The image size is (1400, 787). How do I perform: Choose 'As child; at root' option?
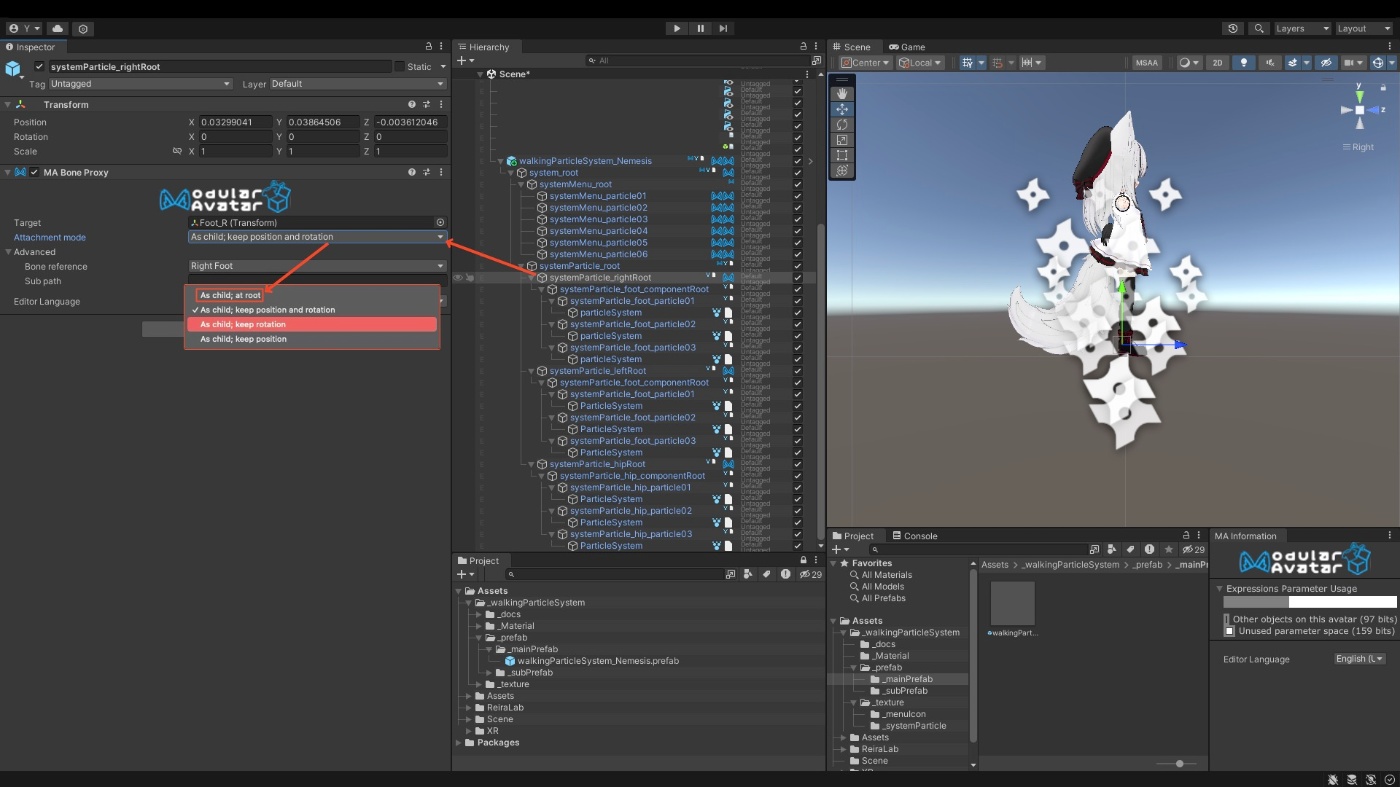230,295
